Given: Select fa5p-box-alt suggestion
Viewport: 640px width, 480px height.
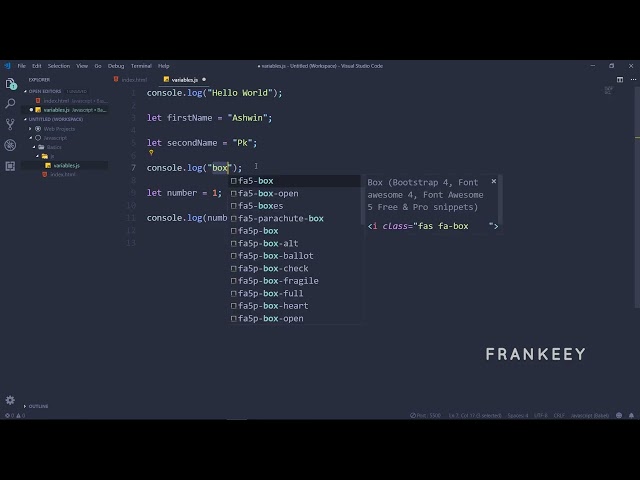Looking at the screenshot, I should pos(295,244).
